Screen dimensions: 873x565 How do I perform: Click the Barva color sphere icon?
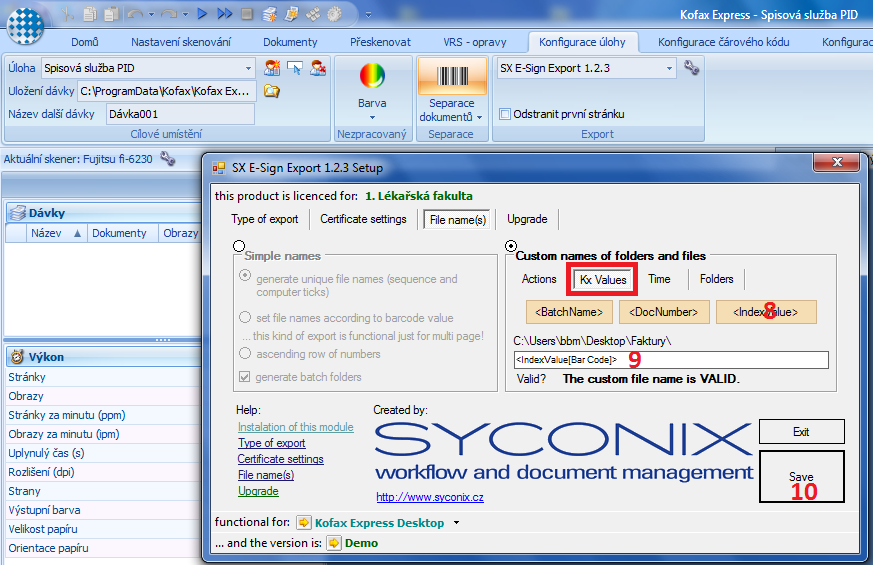coord(372,76)
